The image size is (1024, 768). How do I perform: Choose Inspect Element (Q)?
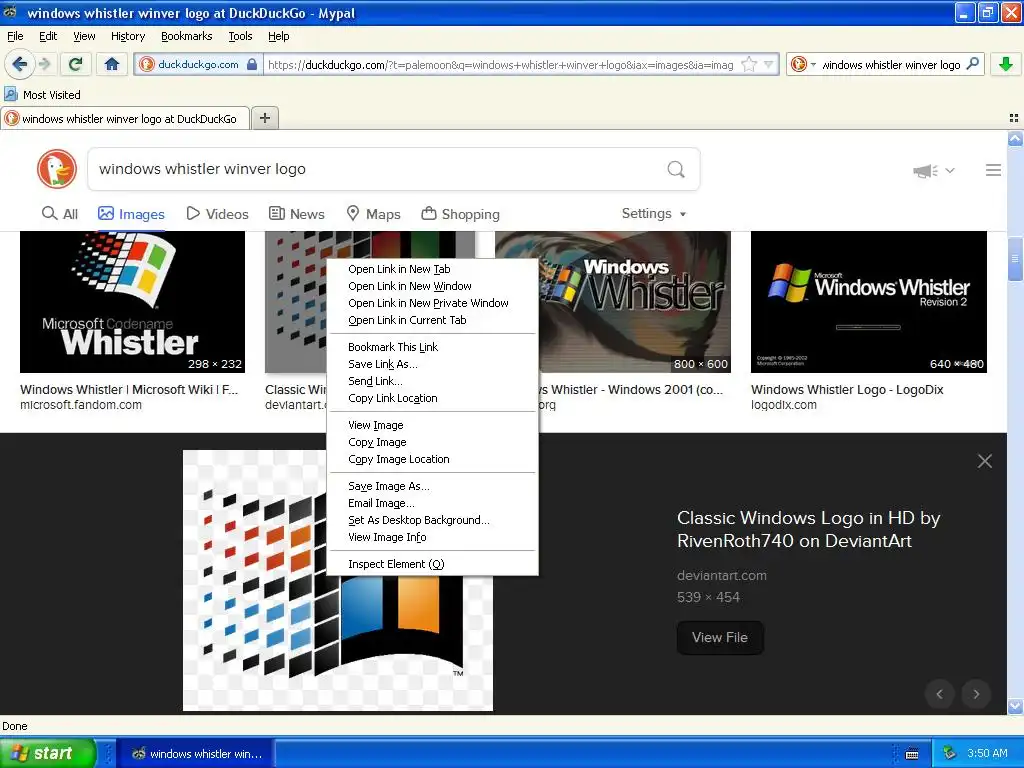432,564
